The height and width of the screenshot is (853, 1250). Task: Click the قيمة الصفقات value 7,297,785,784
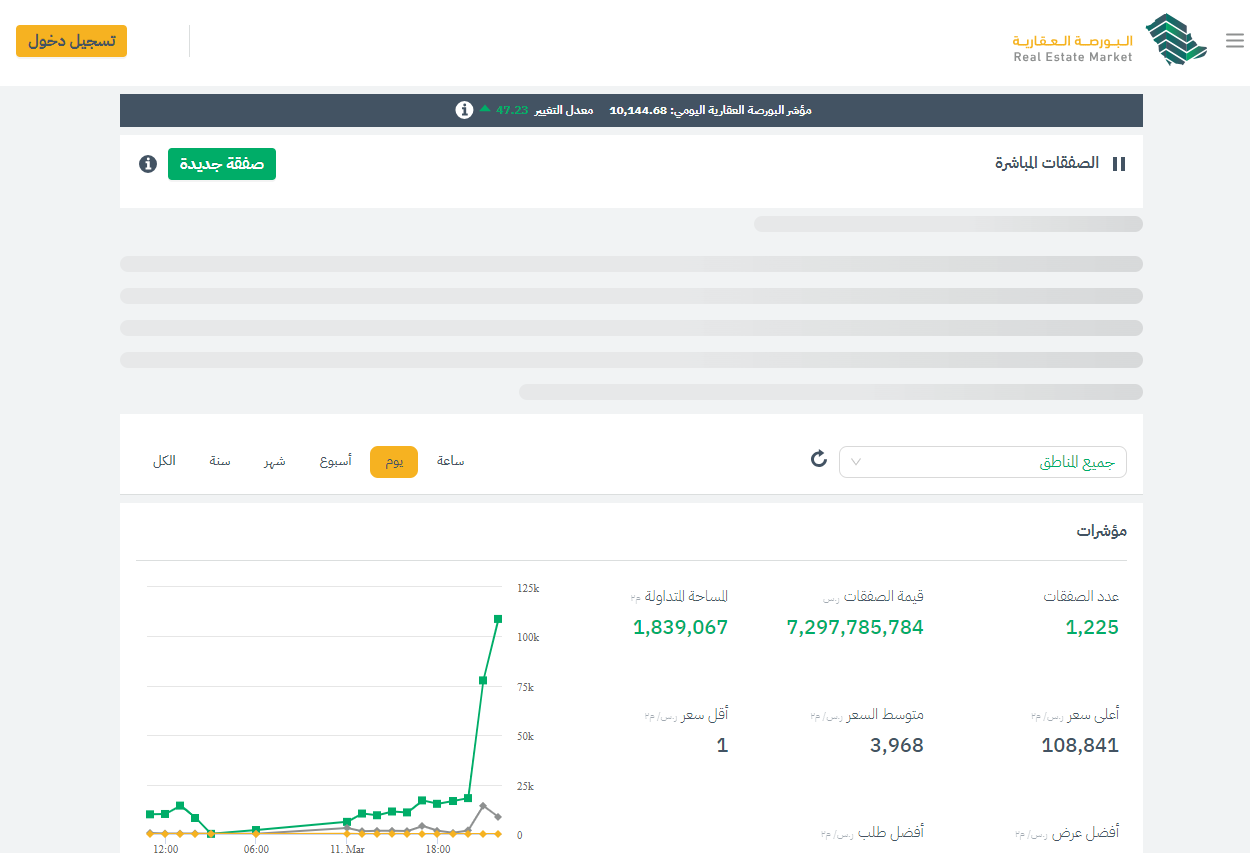point(855,628)
